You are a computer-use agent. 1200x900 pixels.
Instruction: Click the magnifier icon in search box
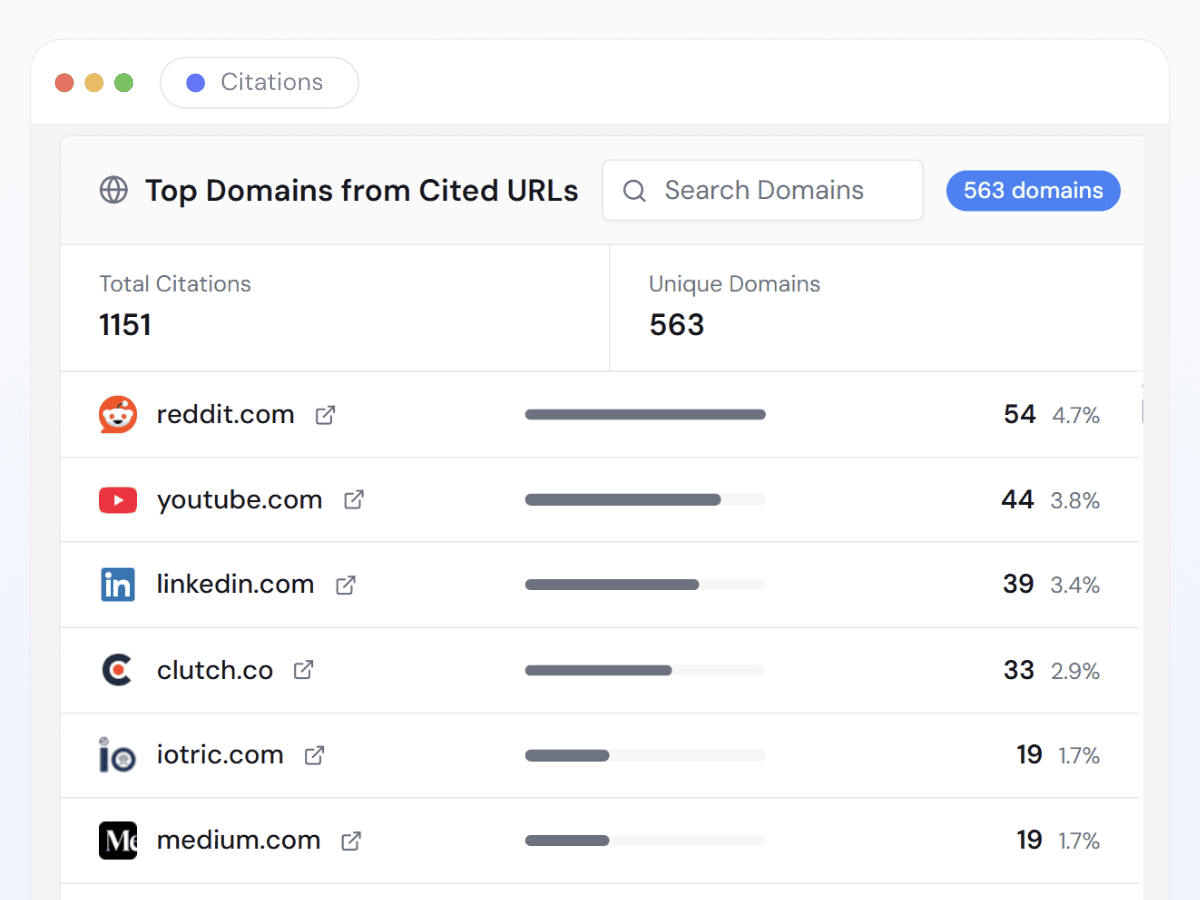click(x=634, y=191)
